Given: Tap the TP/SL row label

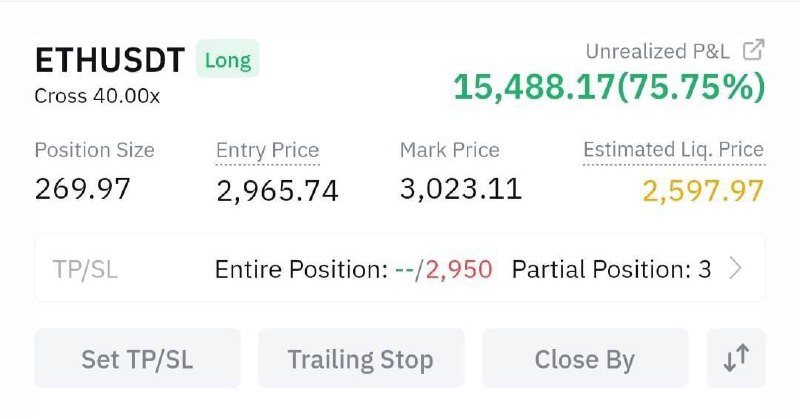Looking at the screenshot, I should [x=85, y=269].
